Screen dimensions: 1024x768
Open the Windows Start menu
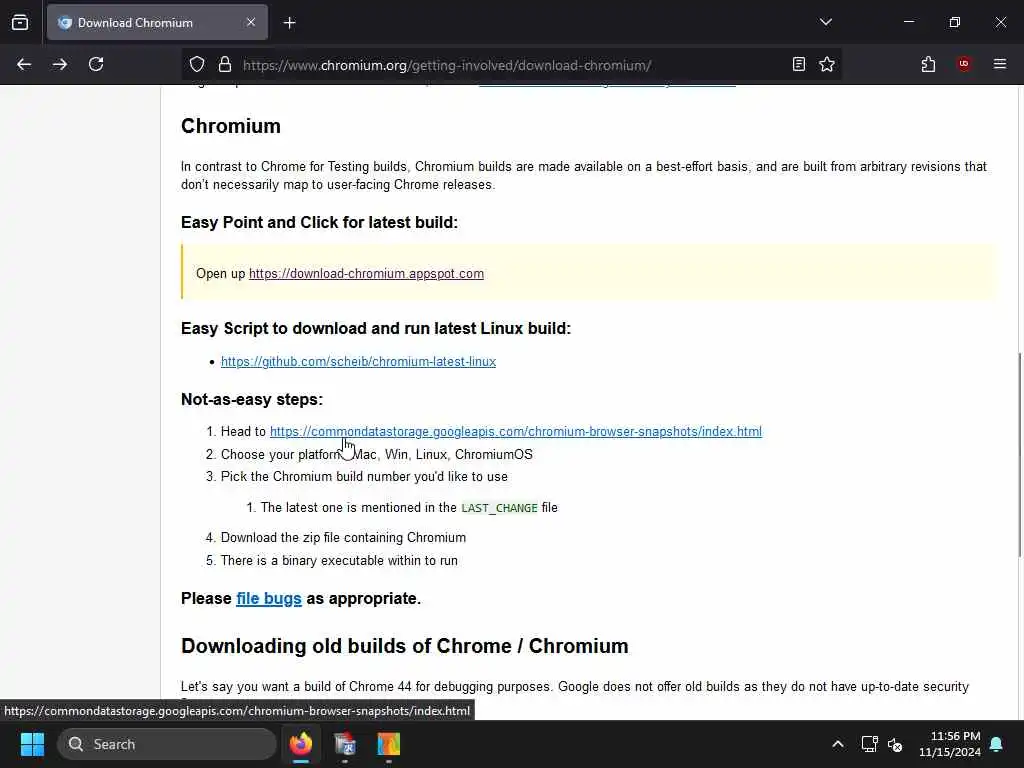[32, 744]
